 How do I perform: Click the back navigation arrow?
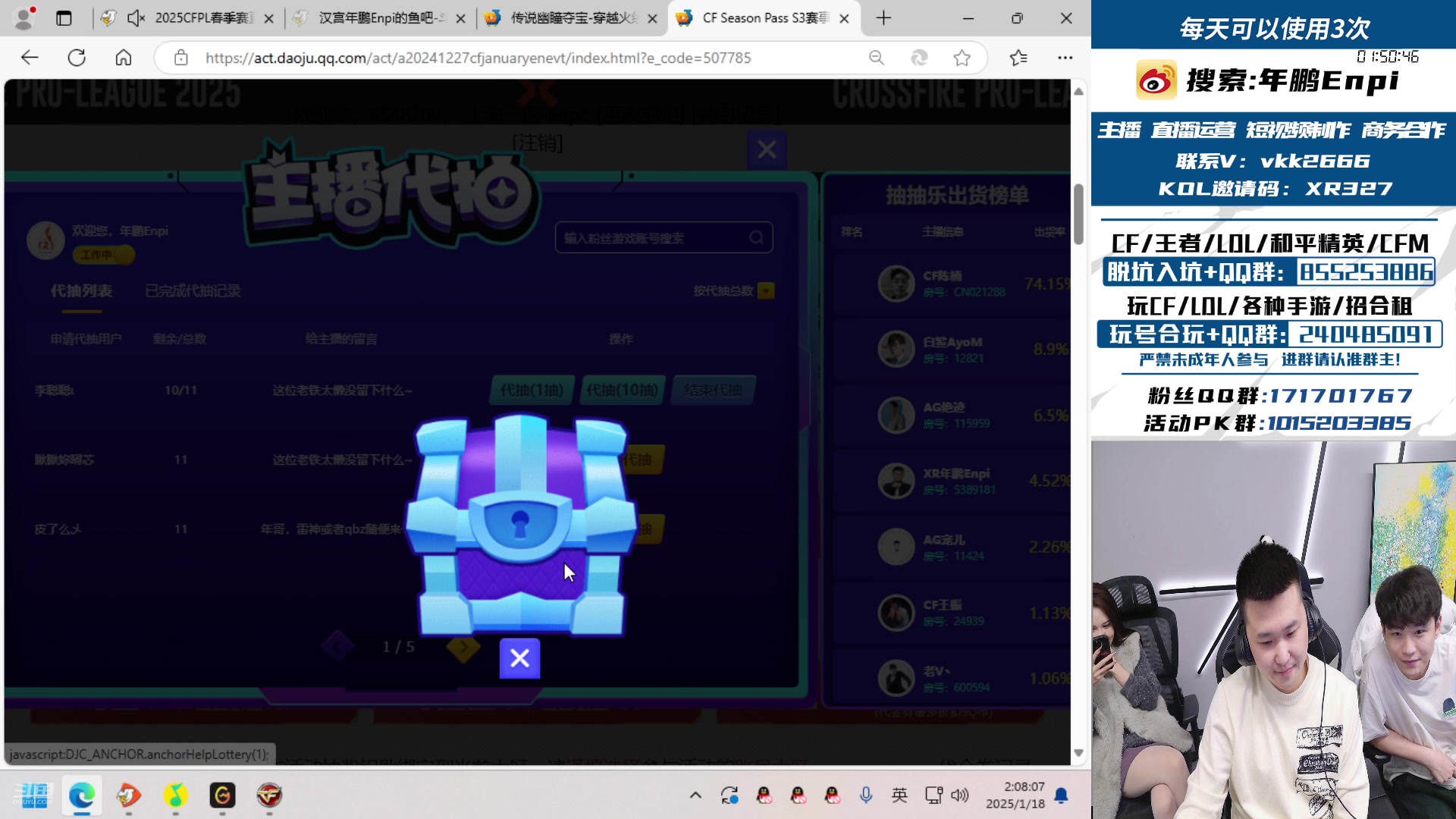(30, 58)
